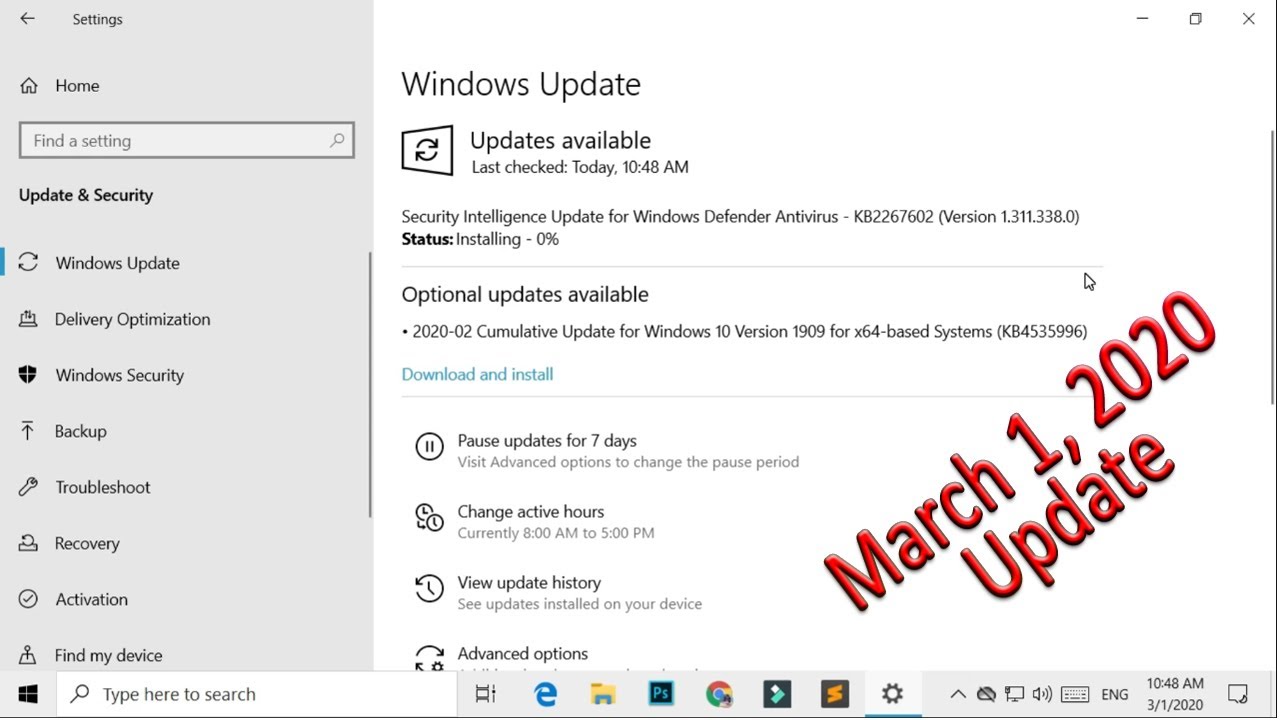Image resolution: width=1280 pixels, height=720 pixels.
Task: Click the back arrow in Settings
Action: click(27, 19)
